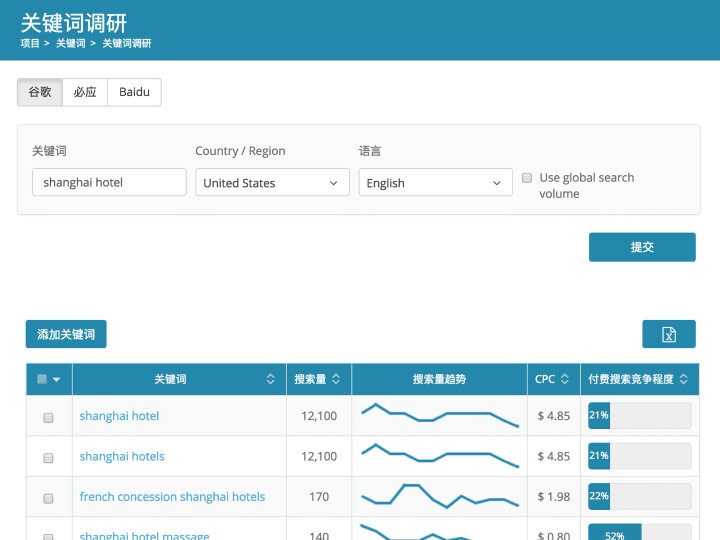Export results with the Excel file icon
The width and height of the screenshot is (720, 540).
(669, 334)
